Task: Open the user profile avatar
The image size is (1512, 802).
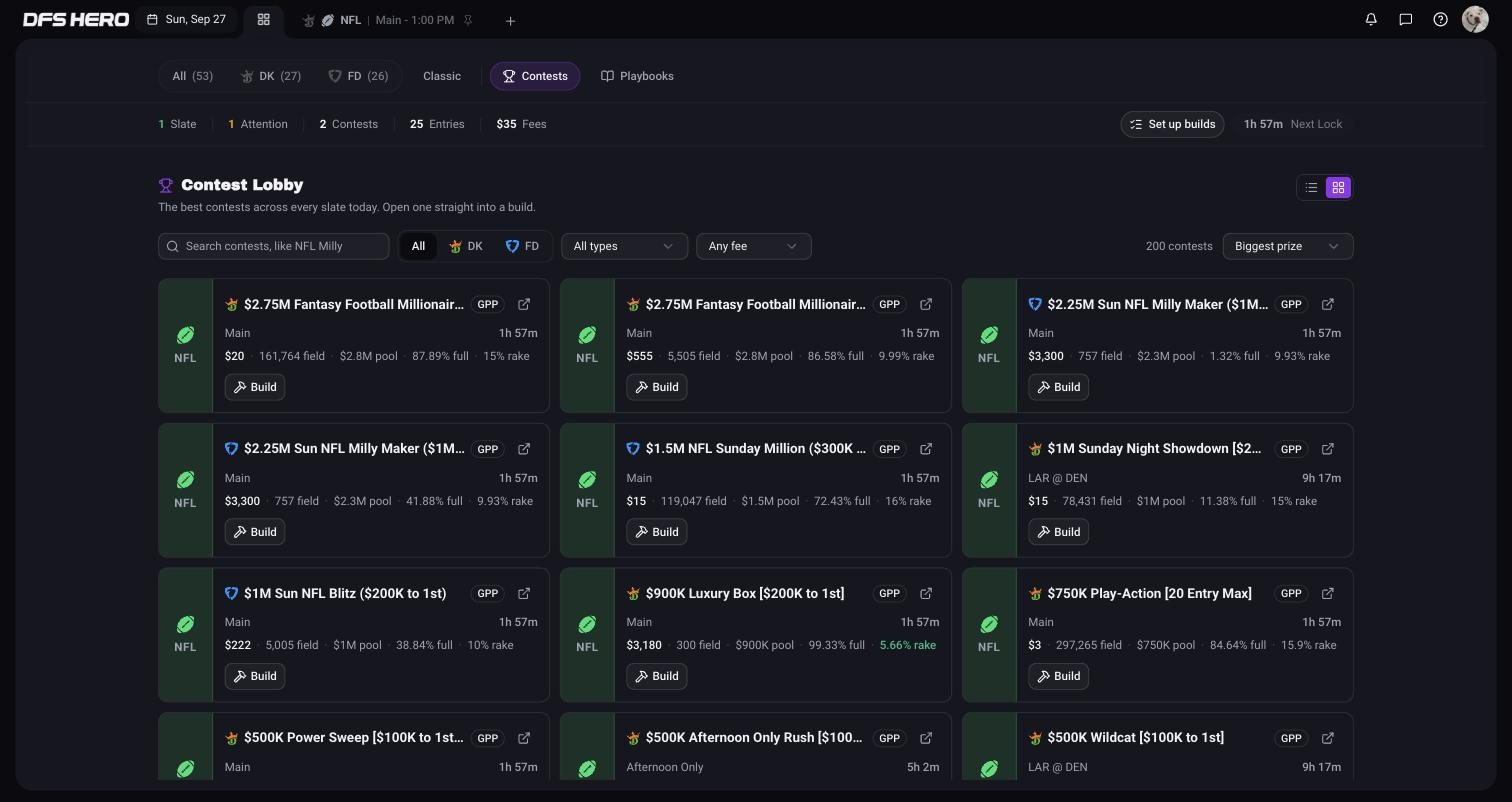Action: (1475, 19)
